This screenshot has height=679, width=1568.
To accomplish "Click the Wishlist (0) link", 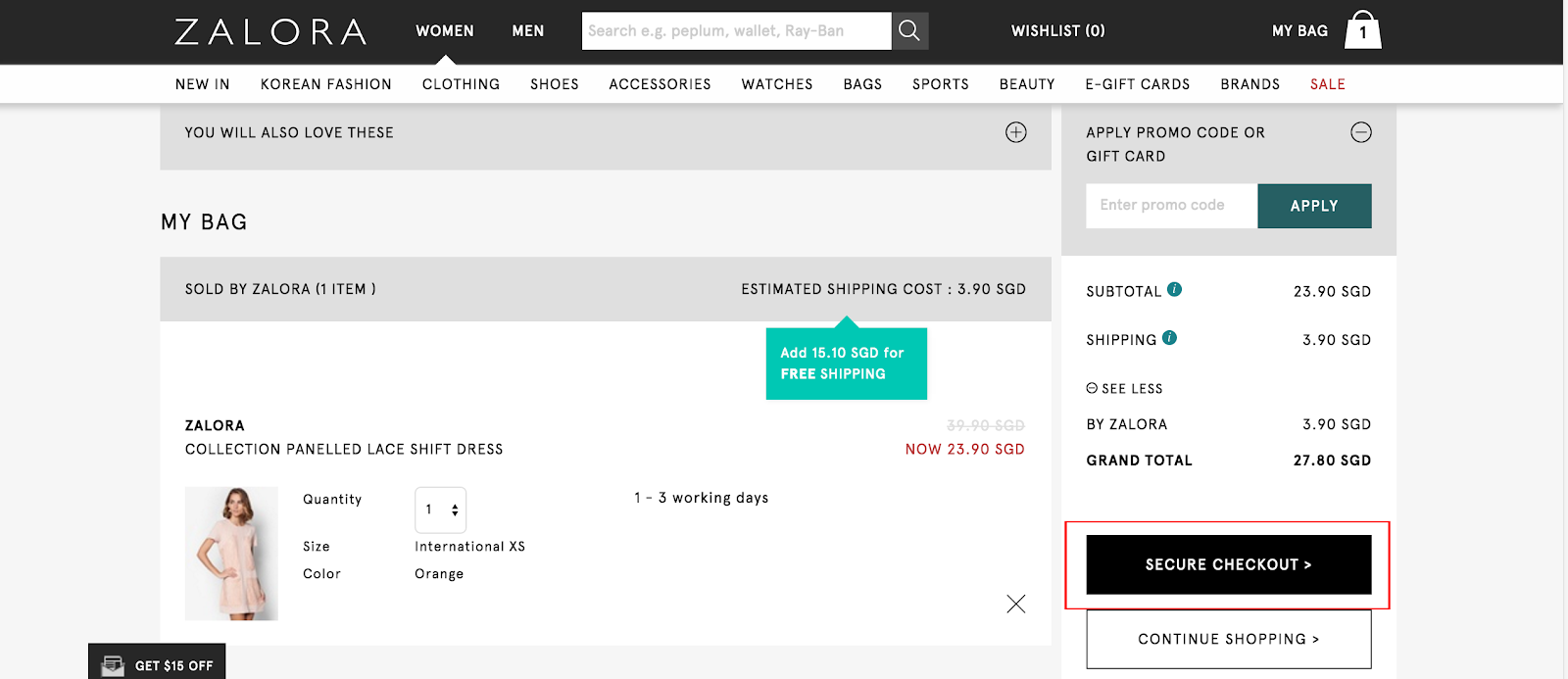I will (x=1058, y=31).
